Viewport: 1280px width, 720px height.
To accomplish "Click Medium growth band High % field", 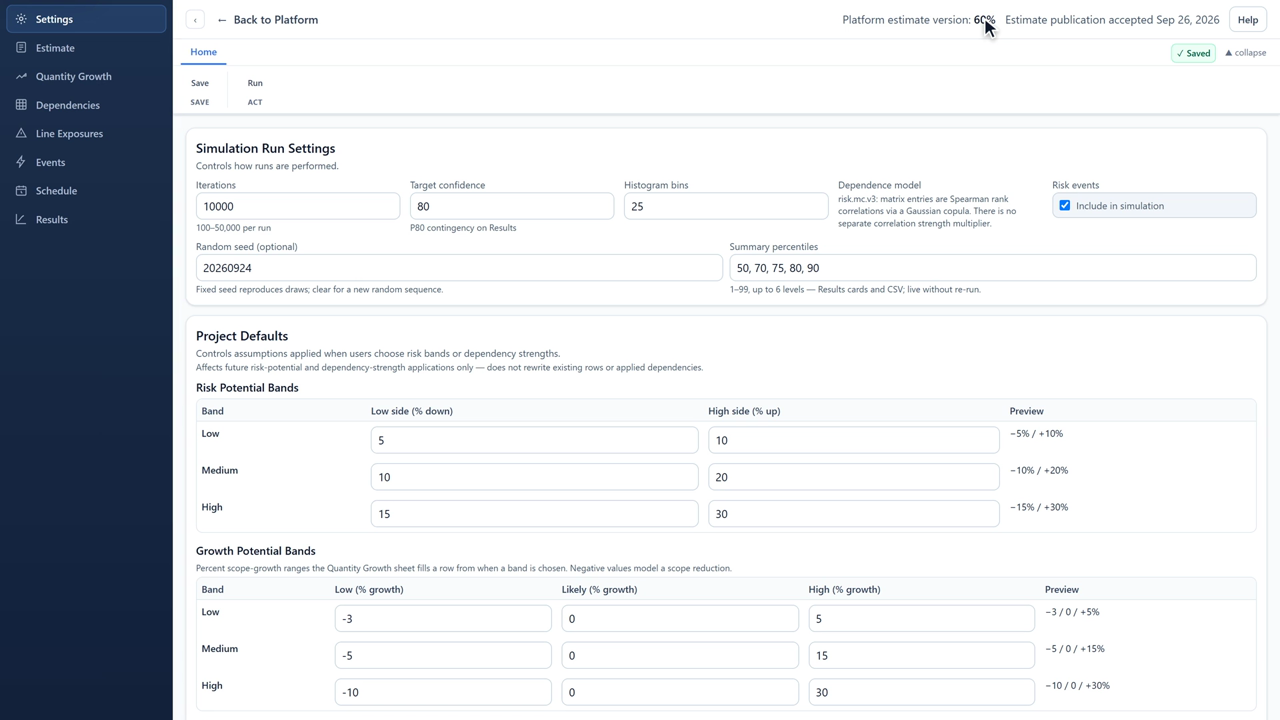I will tap(922, 655).
